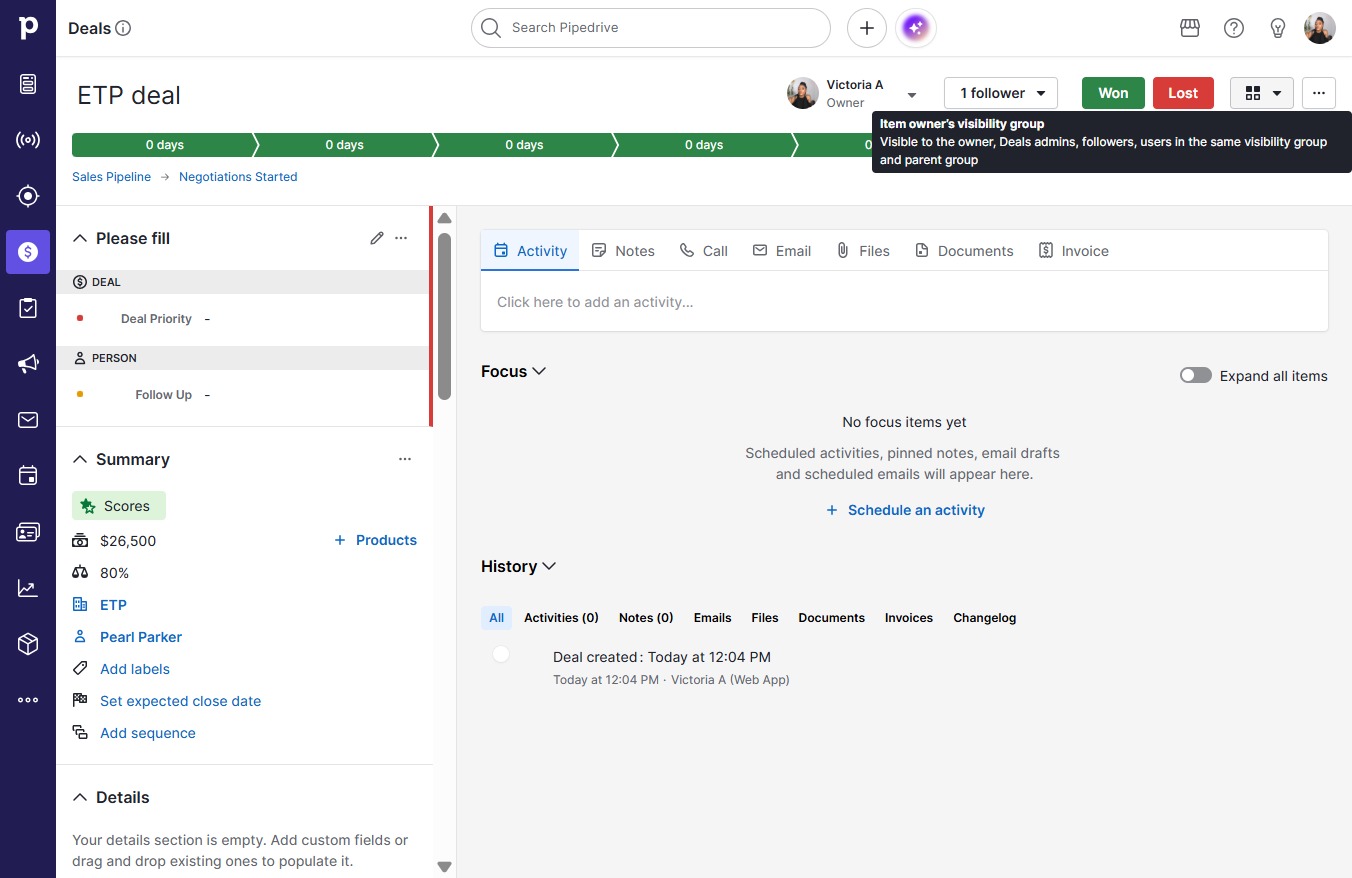Viewport: 1352px width, 878px height.
Task: Toggle the Expand all items switch
Action: (x=1196, y=376)
